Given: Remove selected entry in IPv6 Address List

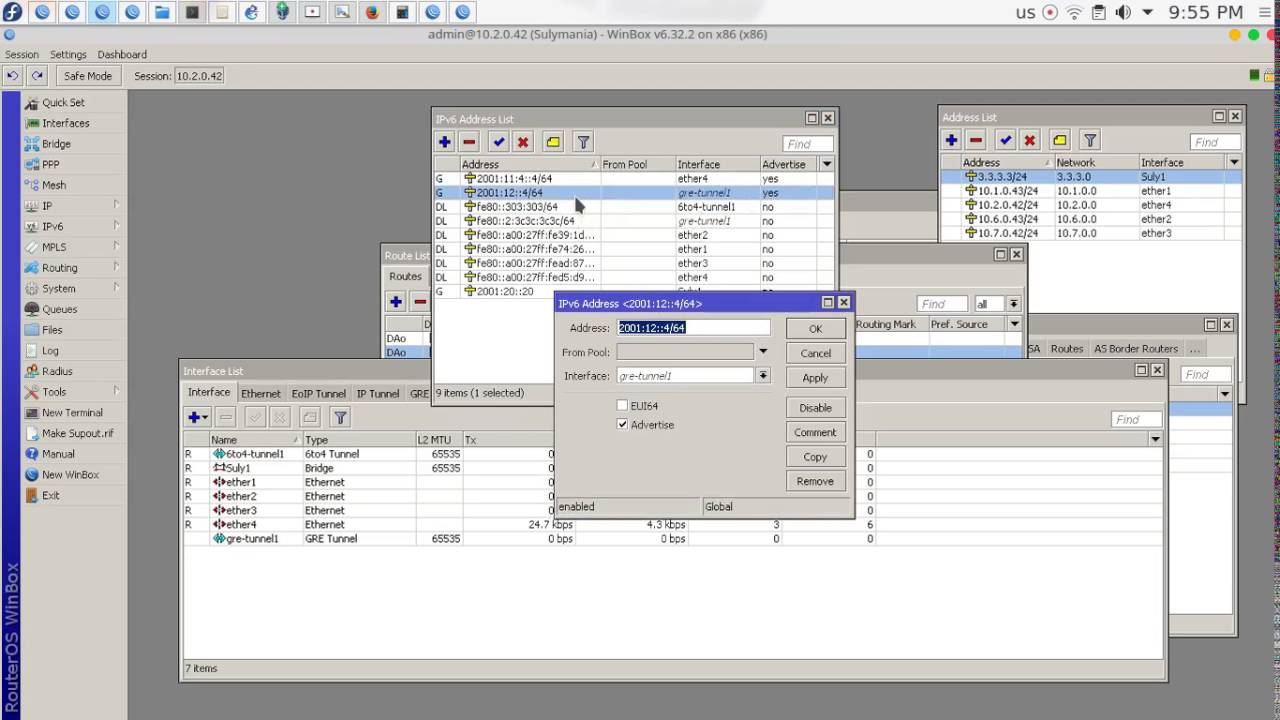Looking at the screenshot, I should pyautogui.click(x=469, y=142).
